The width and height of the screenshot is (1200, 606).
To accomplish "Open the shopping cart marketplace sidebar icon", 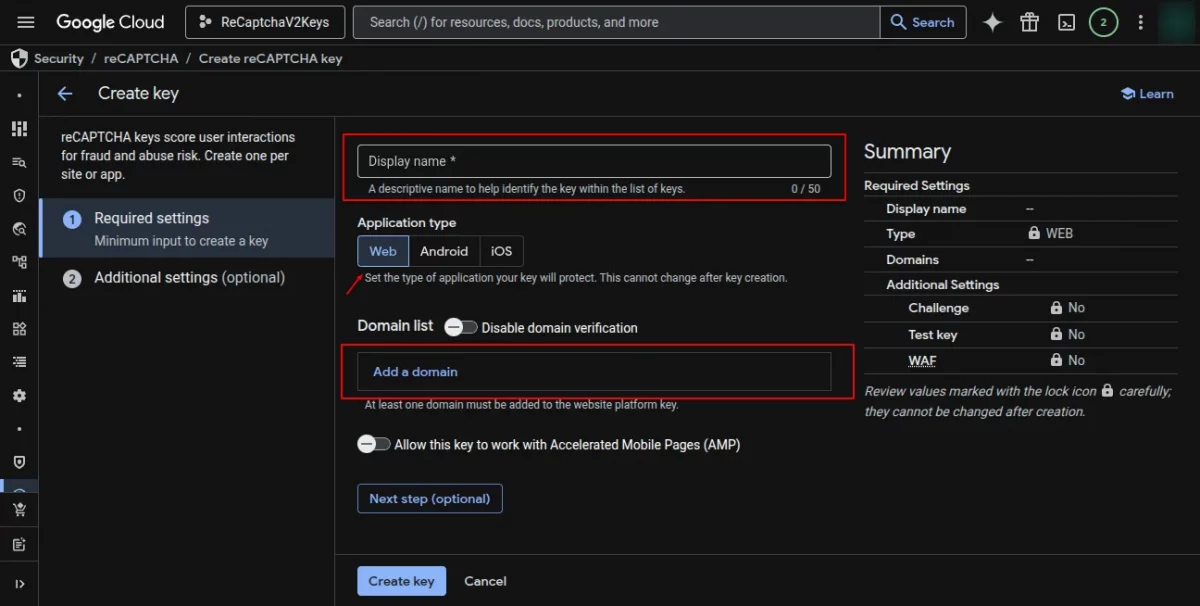I will pos(19,510).
